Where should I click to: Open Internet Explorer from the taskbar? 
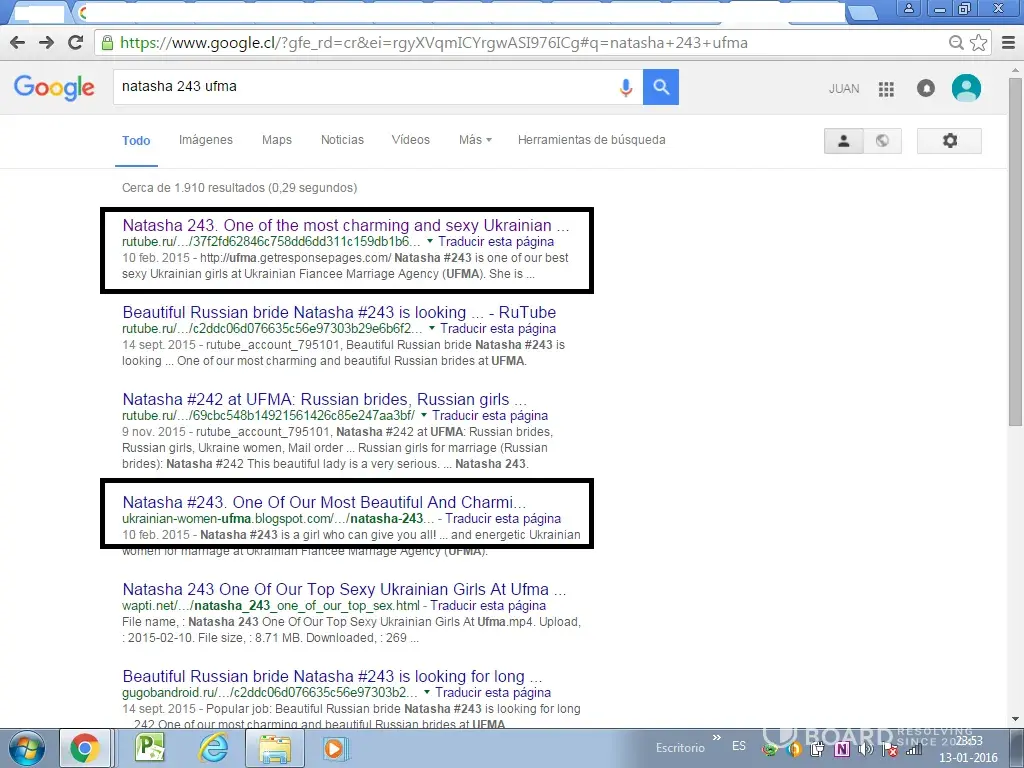pyautogui.click(x=213, y=747)
